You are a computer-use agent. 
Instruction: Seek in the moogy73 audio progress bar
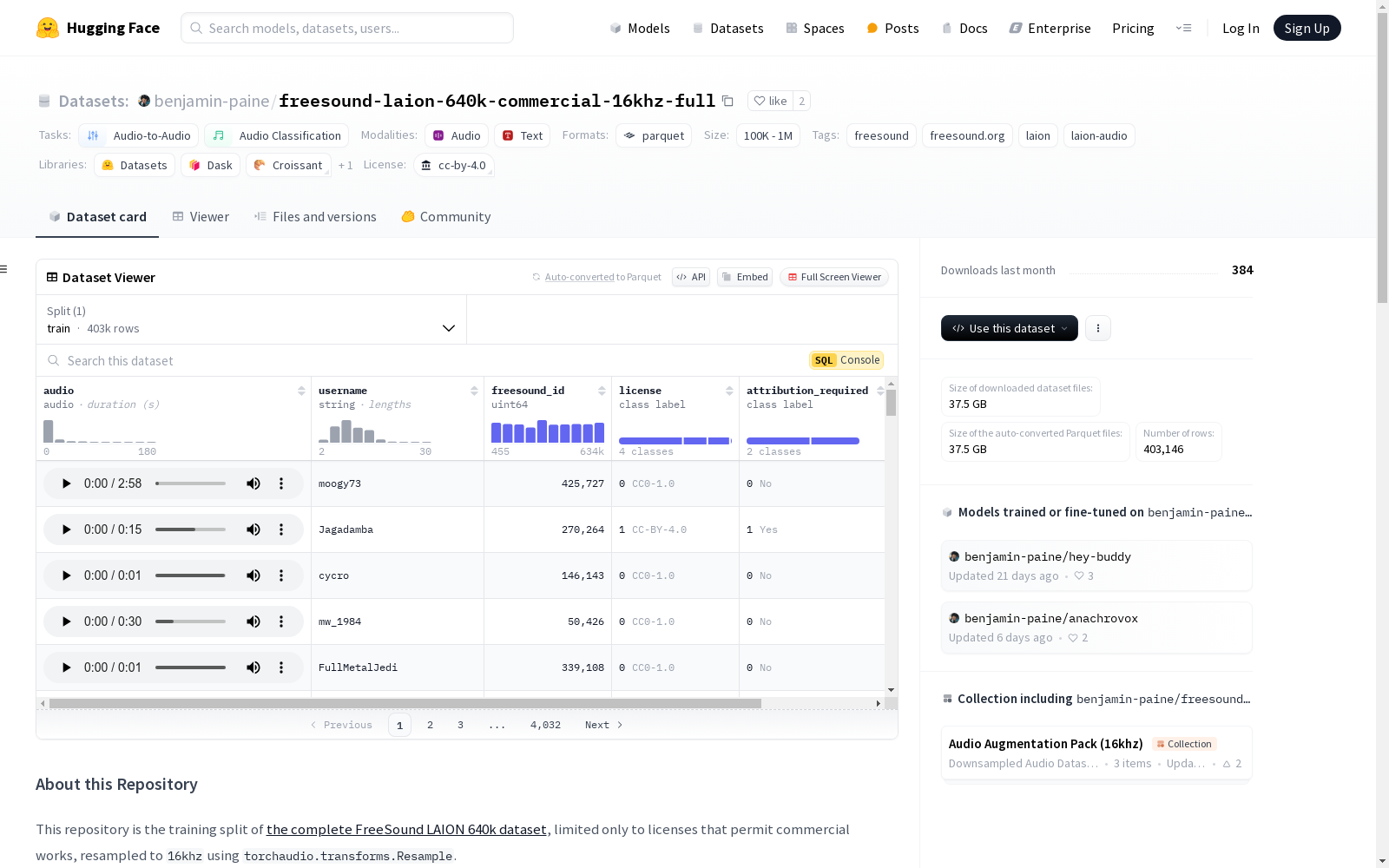190,483
